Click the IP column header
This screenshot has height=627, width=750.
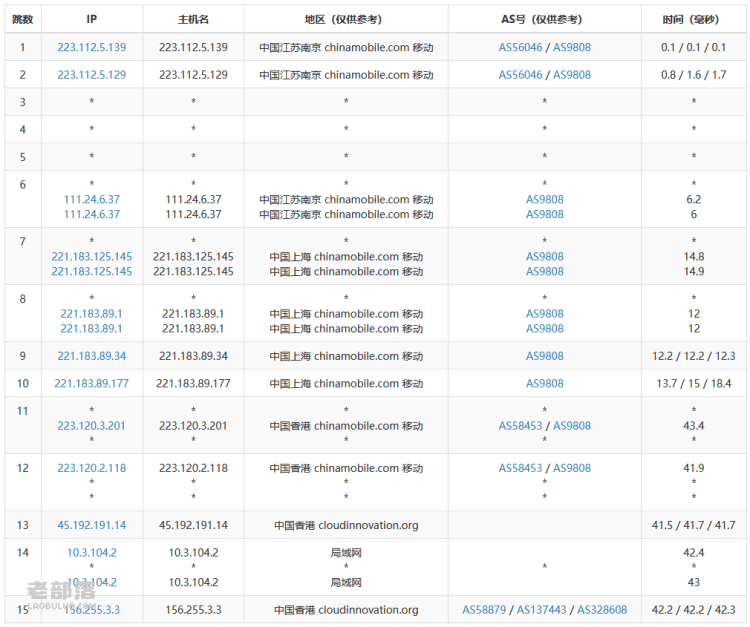click(x=92, y=19)
